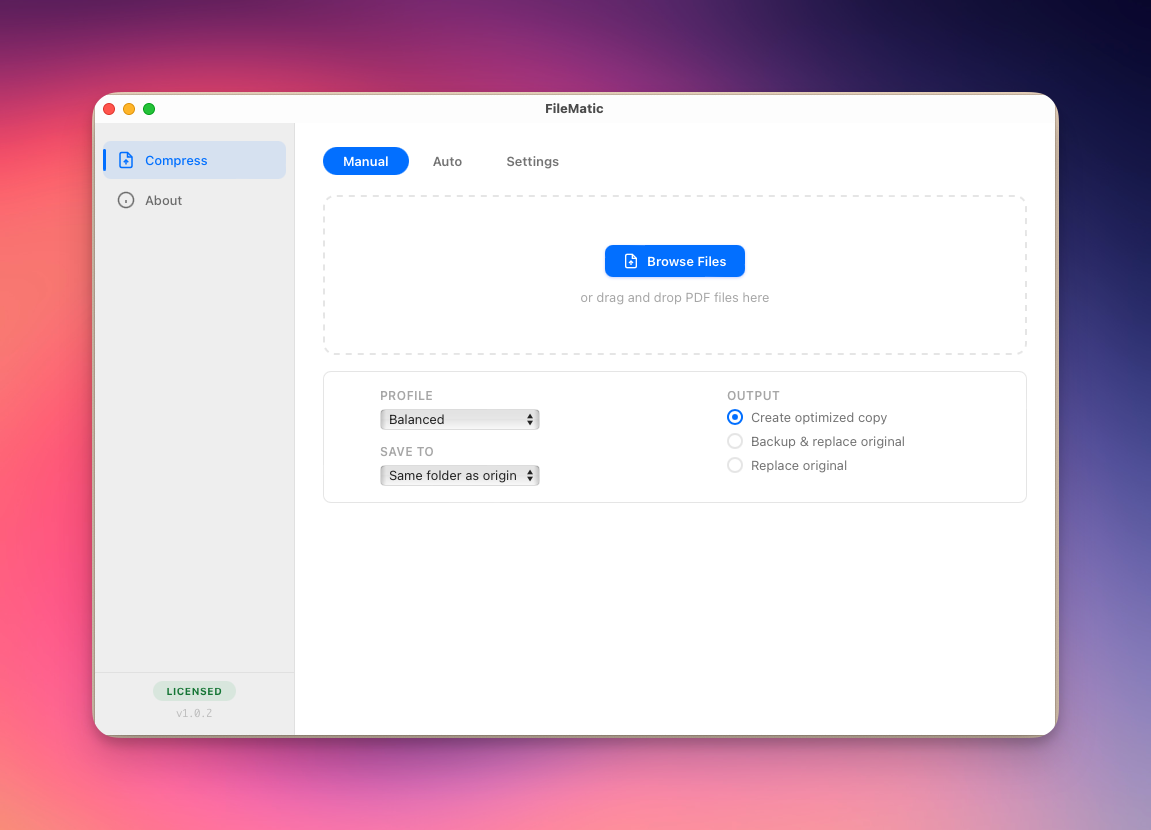The height and width of the screenshot is (830, 1151).
Task: Switch to the Auto tab
Action: click(447, 161)
